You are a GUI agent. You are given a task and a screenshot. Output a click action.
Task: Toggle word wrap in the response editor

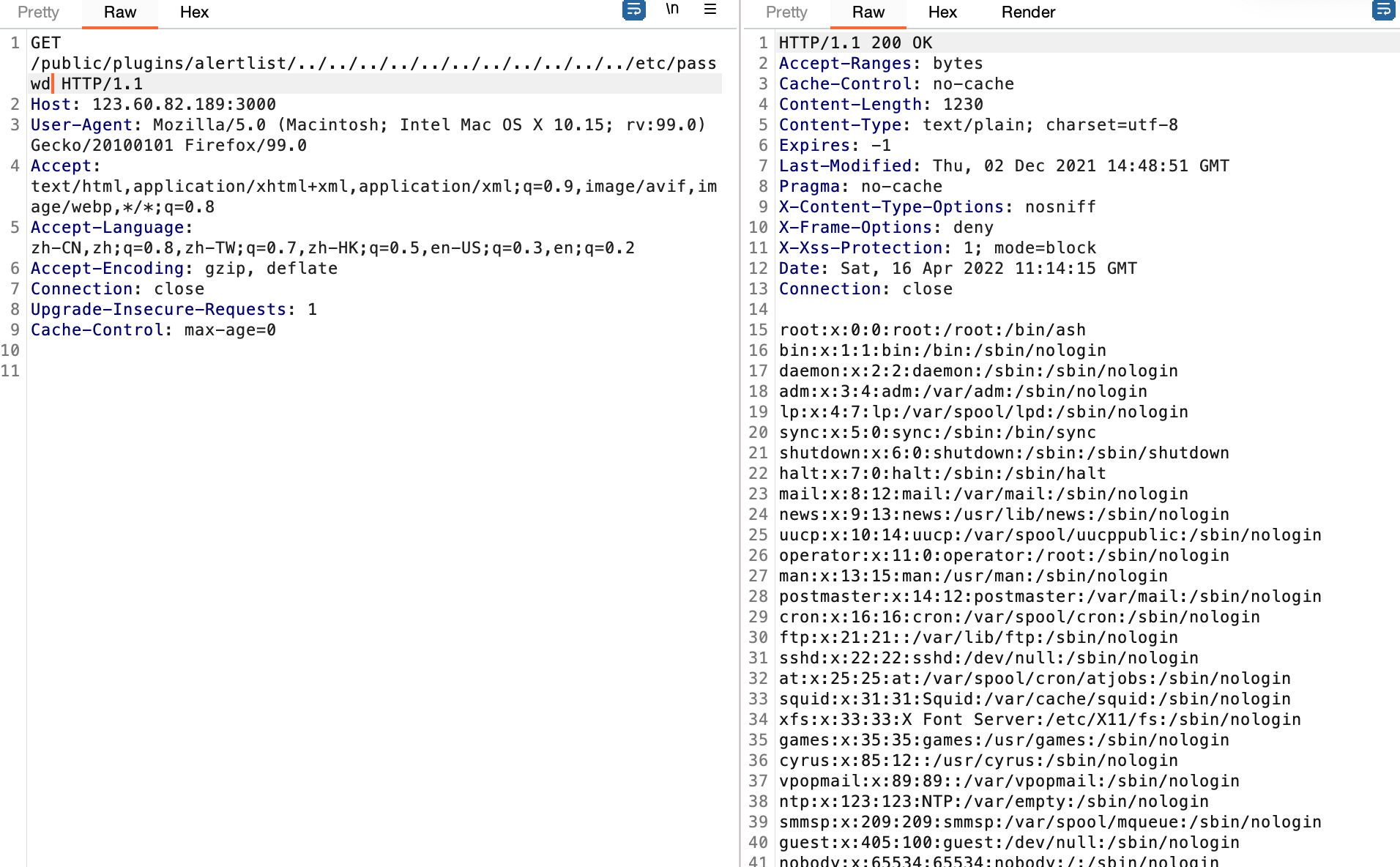[1385, 11]
